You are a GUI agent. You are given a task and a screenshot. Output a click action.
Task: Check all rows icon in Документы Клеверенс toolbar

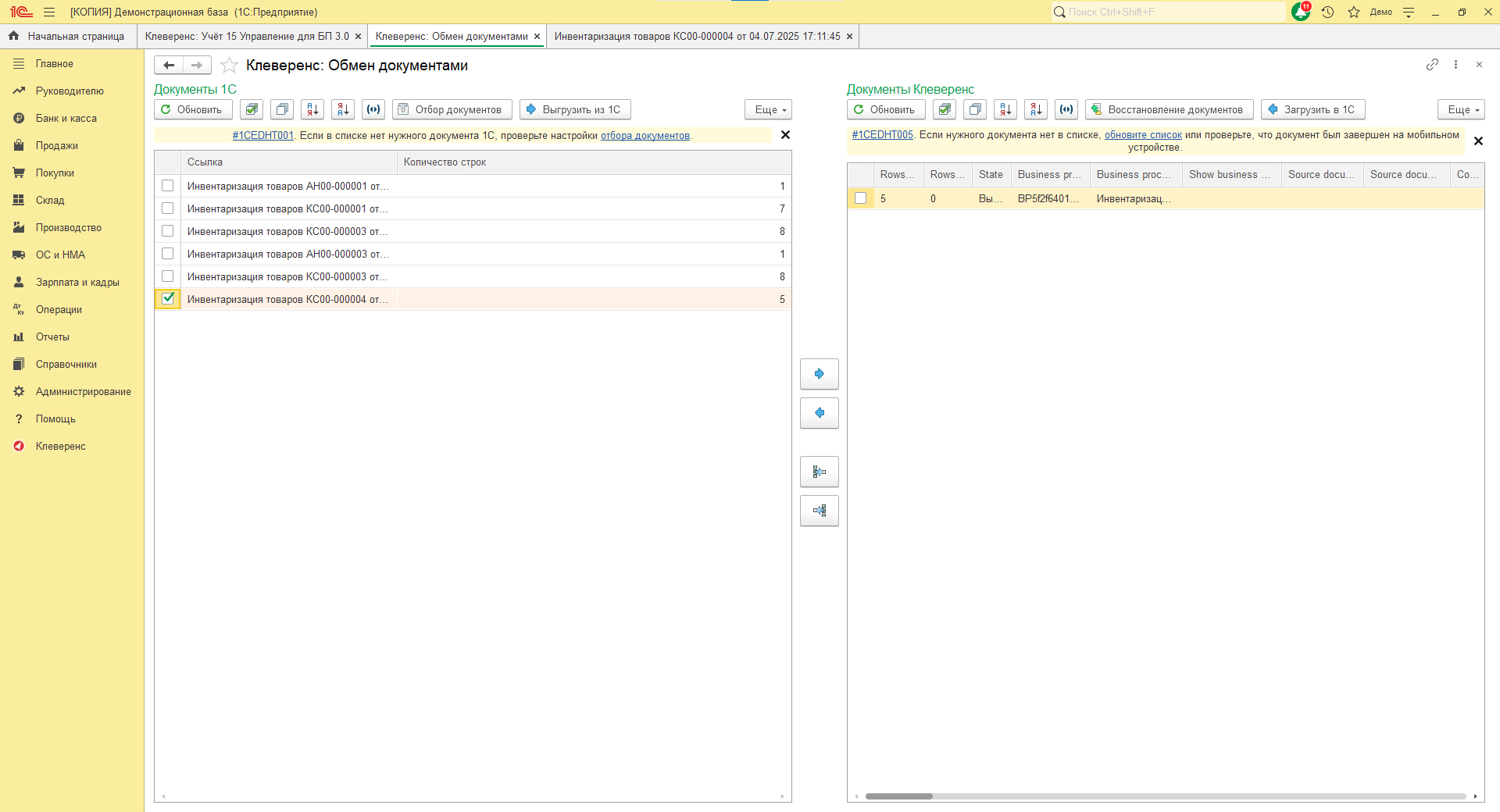[945, 110]
